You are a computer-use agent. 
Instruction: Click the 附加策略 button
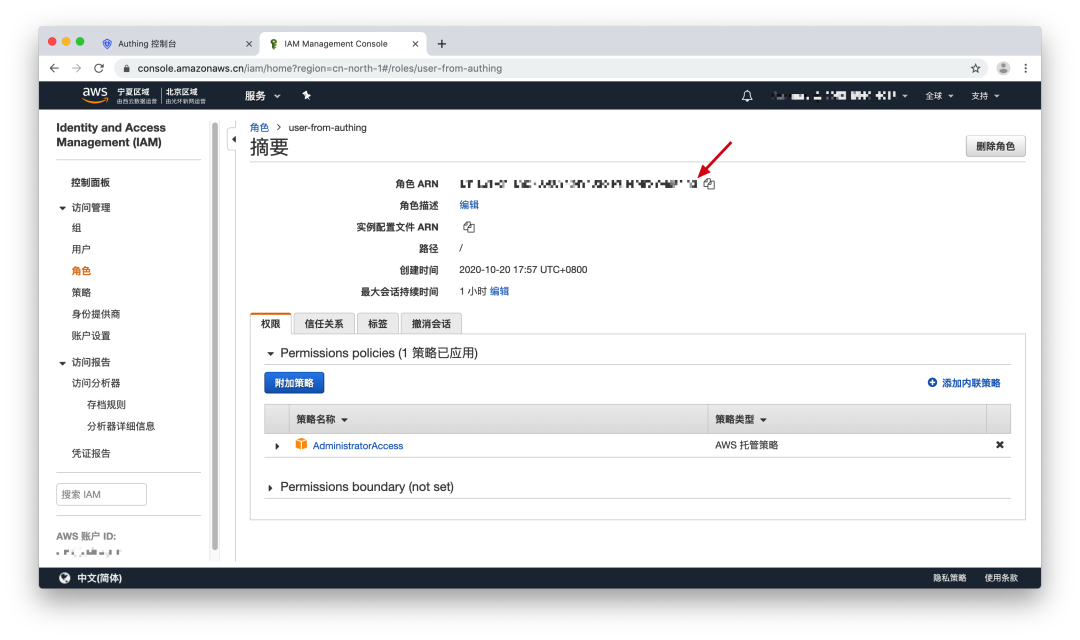coord(294,383)
